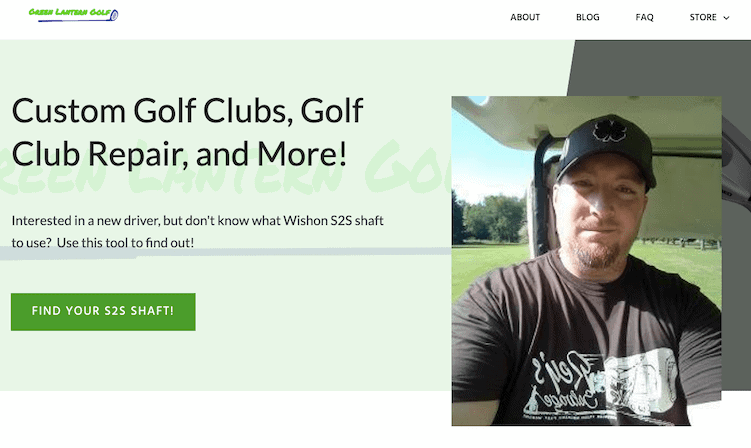Expand the chevron beside Store
The image size is (751, 448).
(x=726, y=18)
